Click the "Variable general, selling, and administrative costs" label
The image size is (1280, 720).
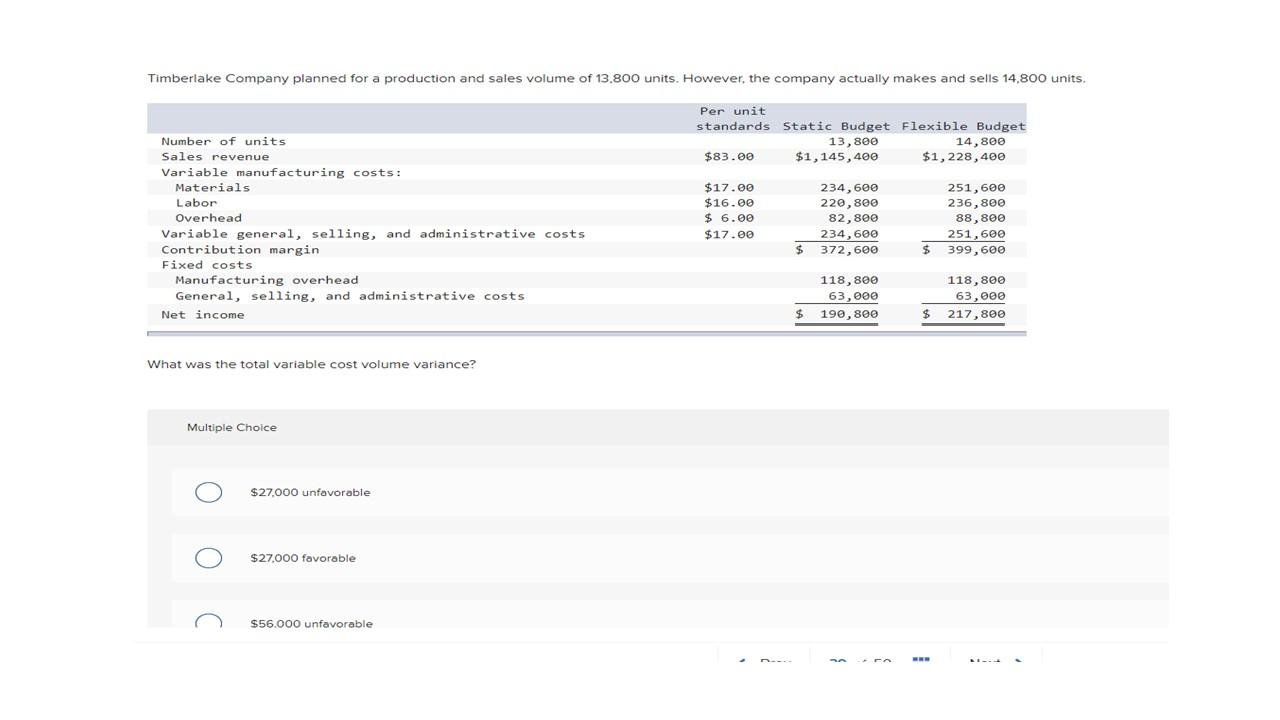click(x=374, y=234)
